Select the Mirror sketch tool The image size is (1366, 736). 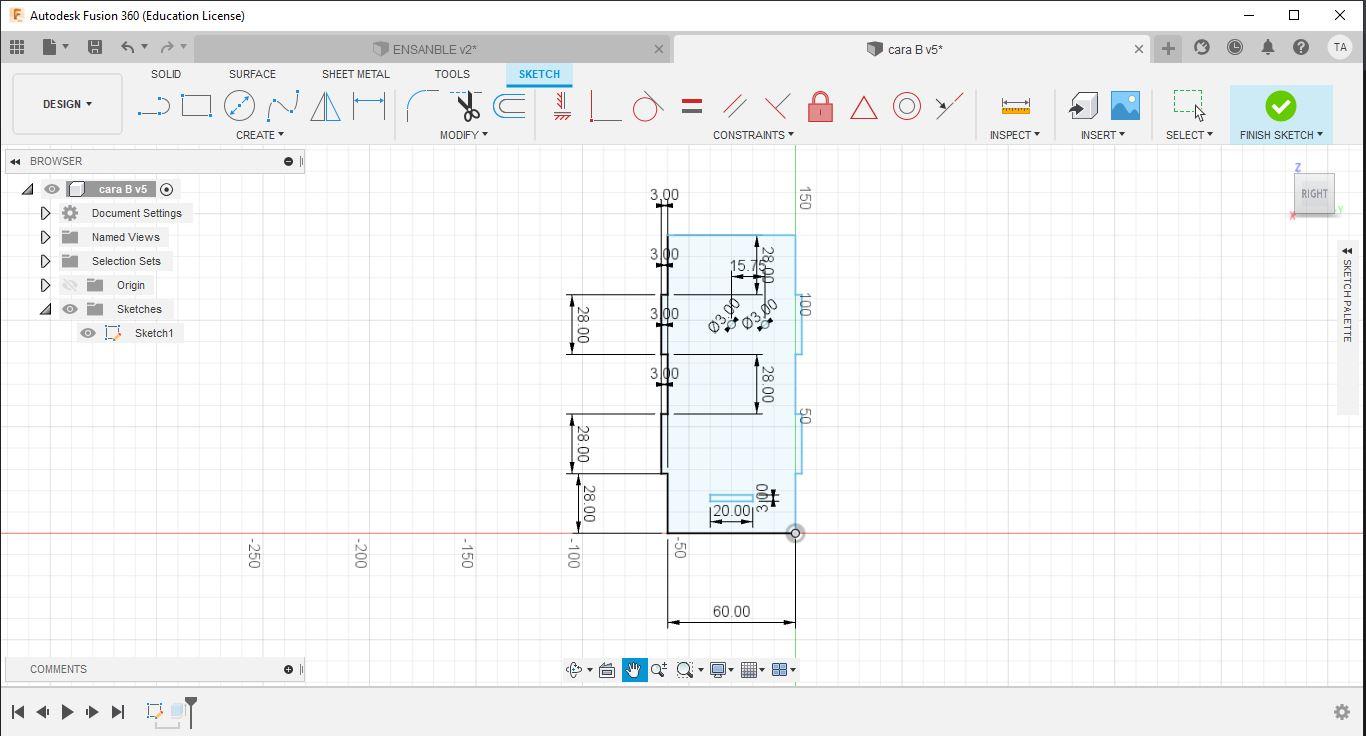325,106
